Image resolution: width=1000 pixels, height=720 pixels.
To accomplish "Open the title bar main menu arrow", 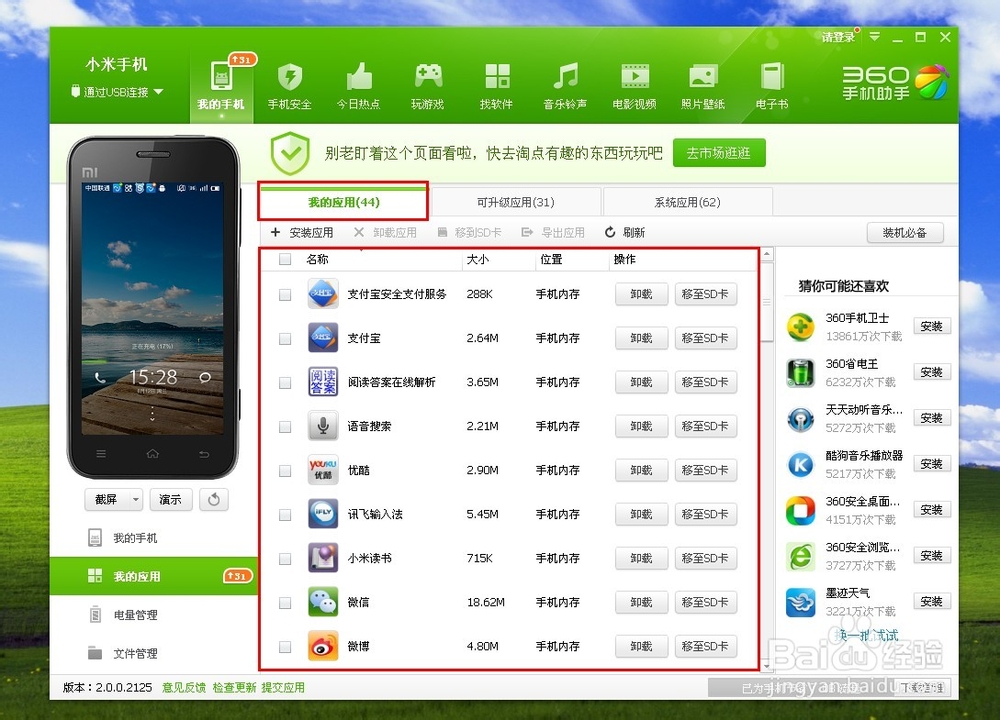I will coord(874,37).
